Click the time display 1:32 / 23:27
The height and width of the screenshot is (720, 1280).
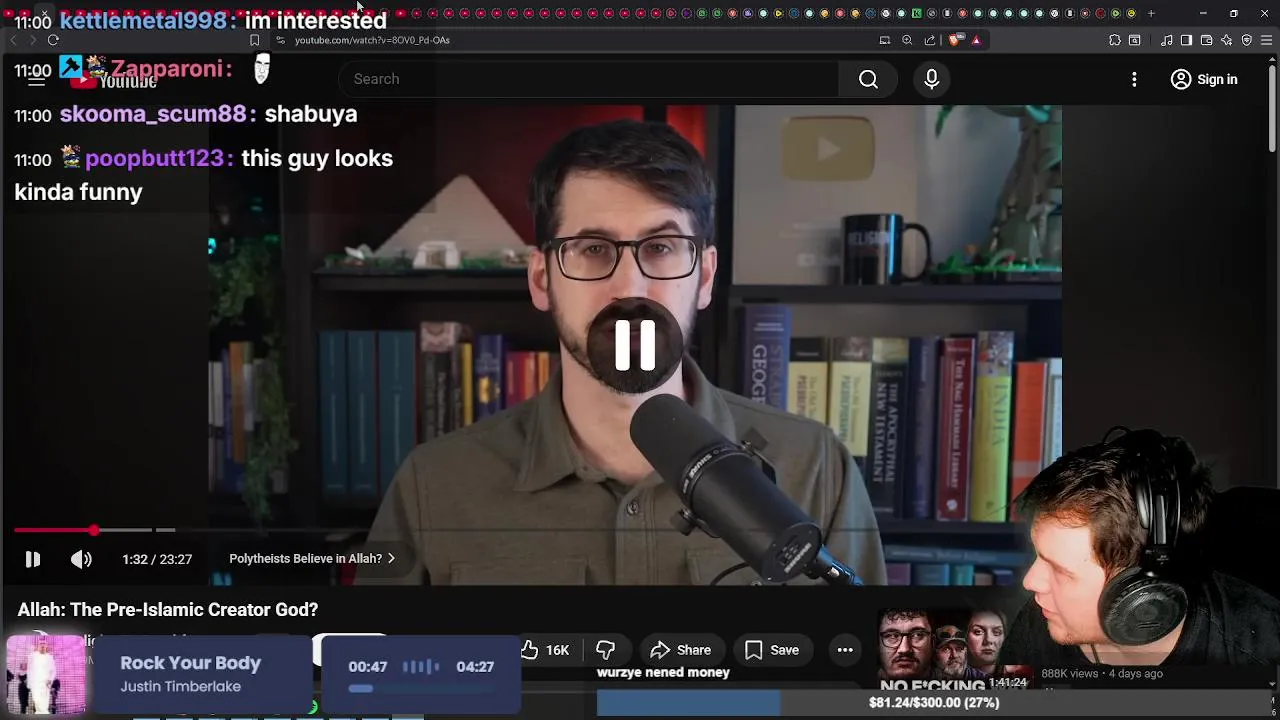(157, 559)
